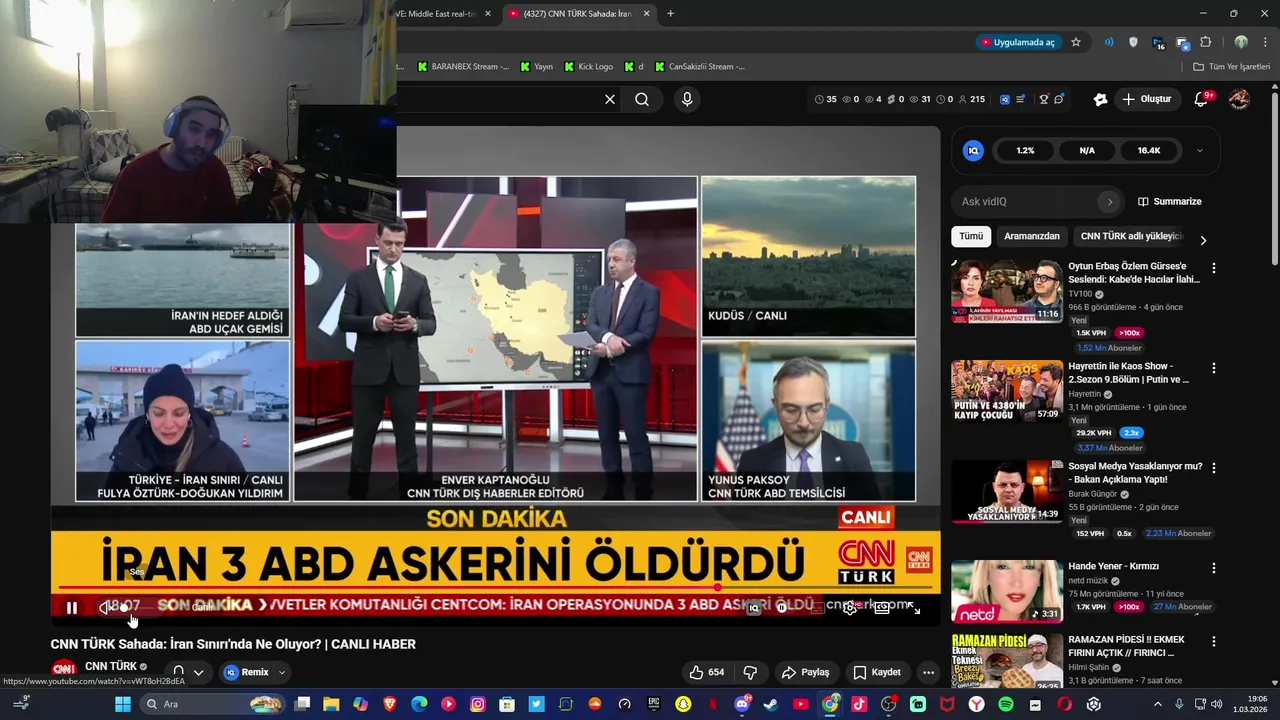Open the video player settings gear
This screenshot has width=1280, height=720.
[849, 607]
